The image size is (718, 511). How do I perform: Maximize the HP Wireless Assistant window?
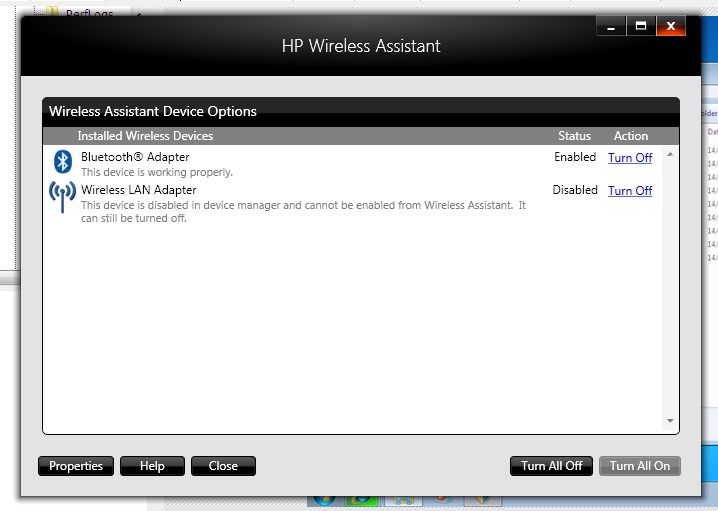pos(641,26)
